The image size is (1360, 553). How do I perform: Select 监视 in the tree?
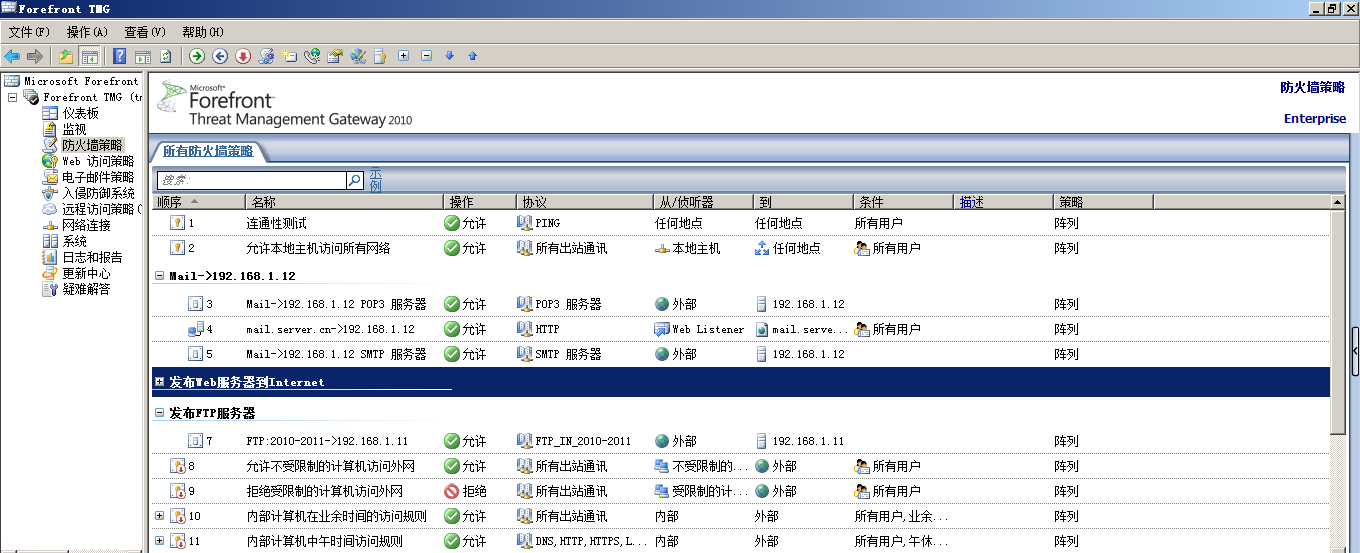(75, 129)
